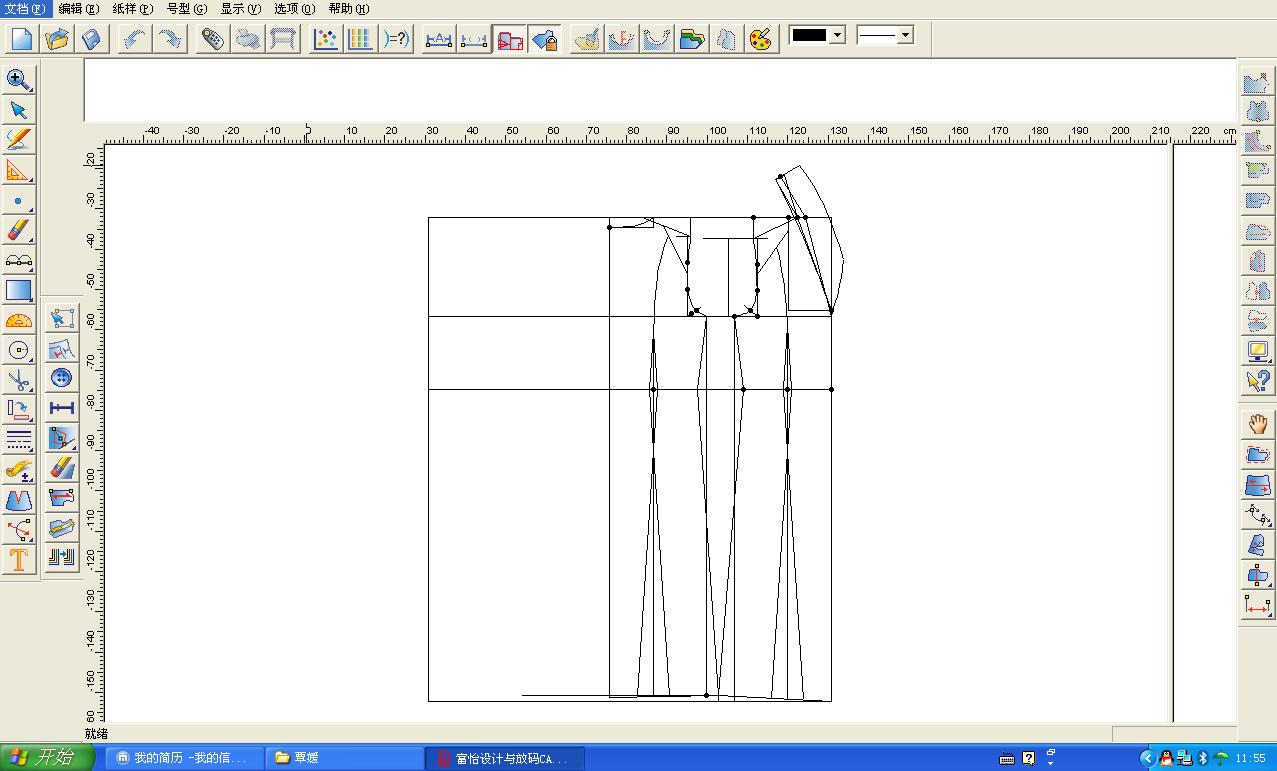
Task: Toggle the A-with-arrows length display button
Action: pos(438,39)
